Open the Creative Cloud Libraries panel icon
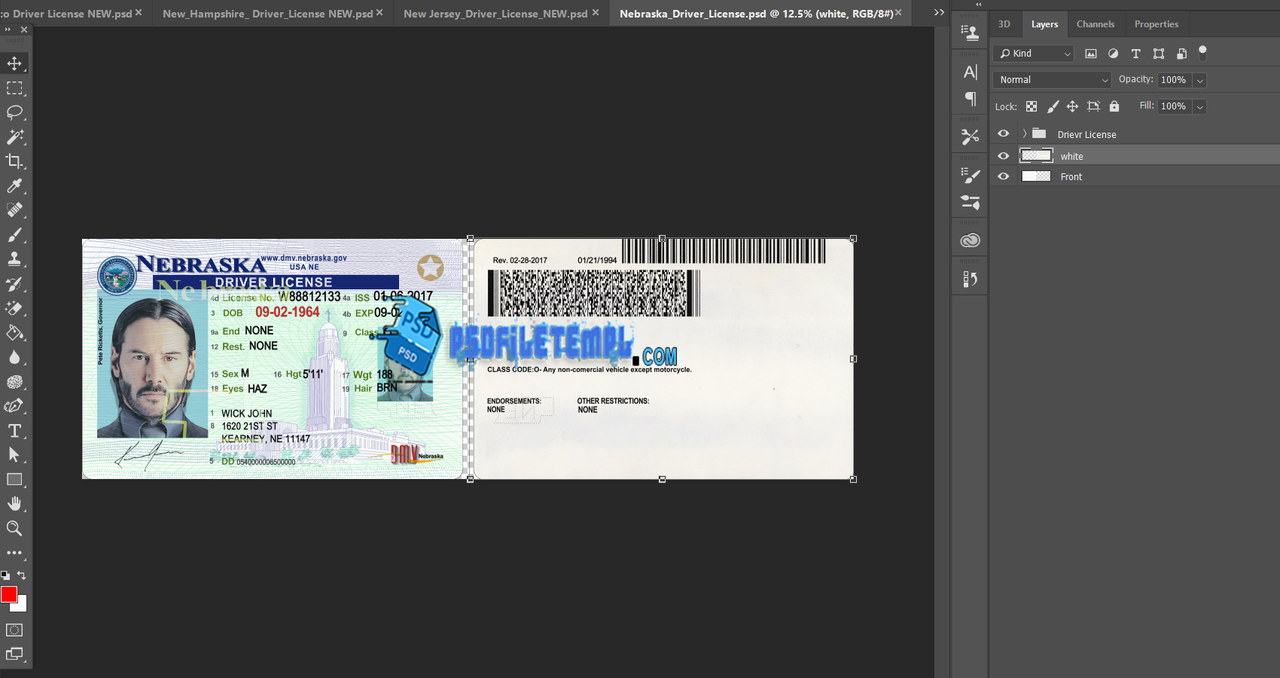The width and height of the screenshot is (1280, 678). (x=970, y=241)
